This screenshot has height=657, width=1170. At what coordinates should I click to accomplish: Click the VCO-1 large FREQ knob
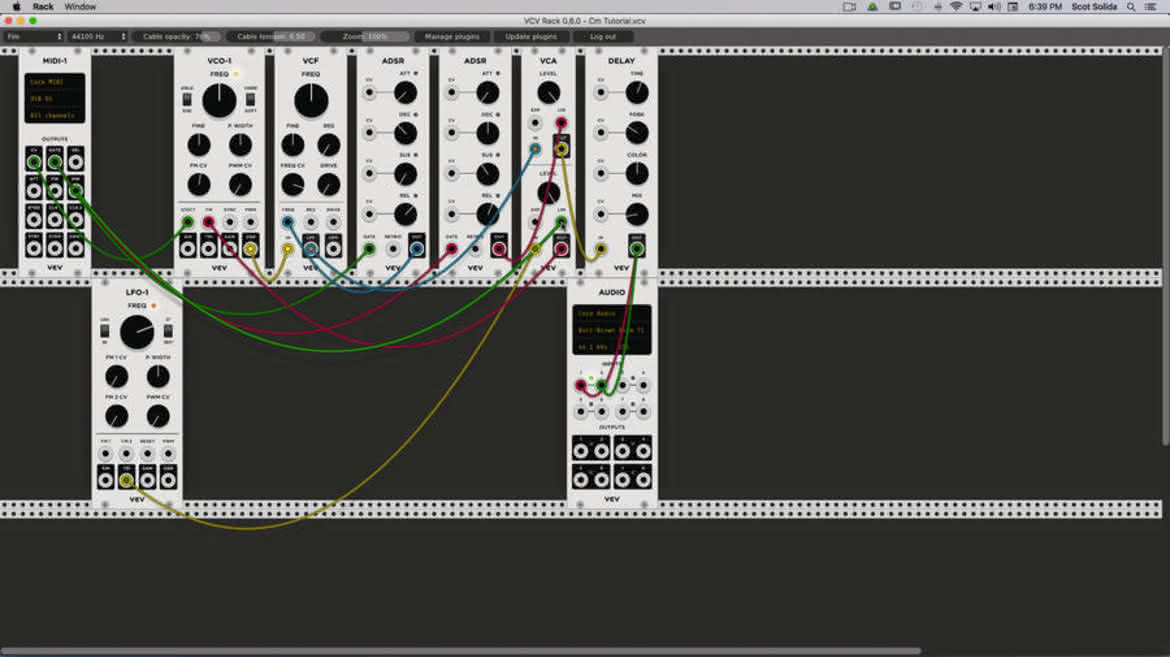pyautogui.click(x=219, y=100)
